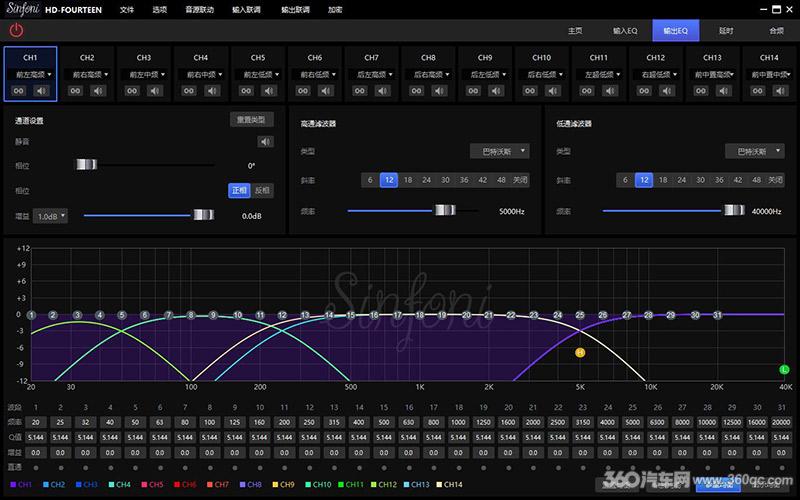Open CH14 前中置中频 dropdown

click(769, 74)
